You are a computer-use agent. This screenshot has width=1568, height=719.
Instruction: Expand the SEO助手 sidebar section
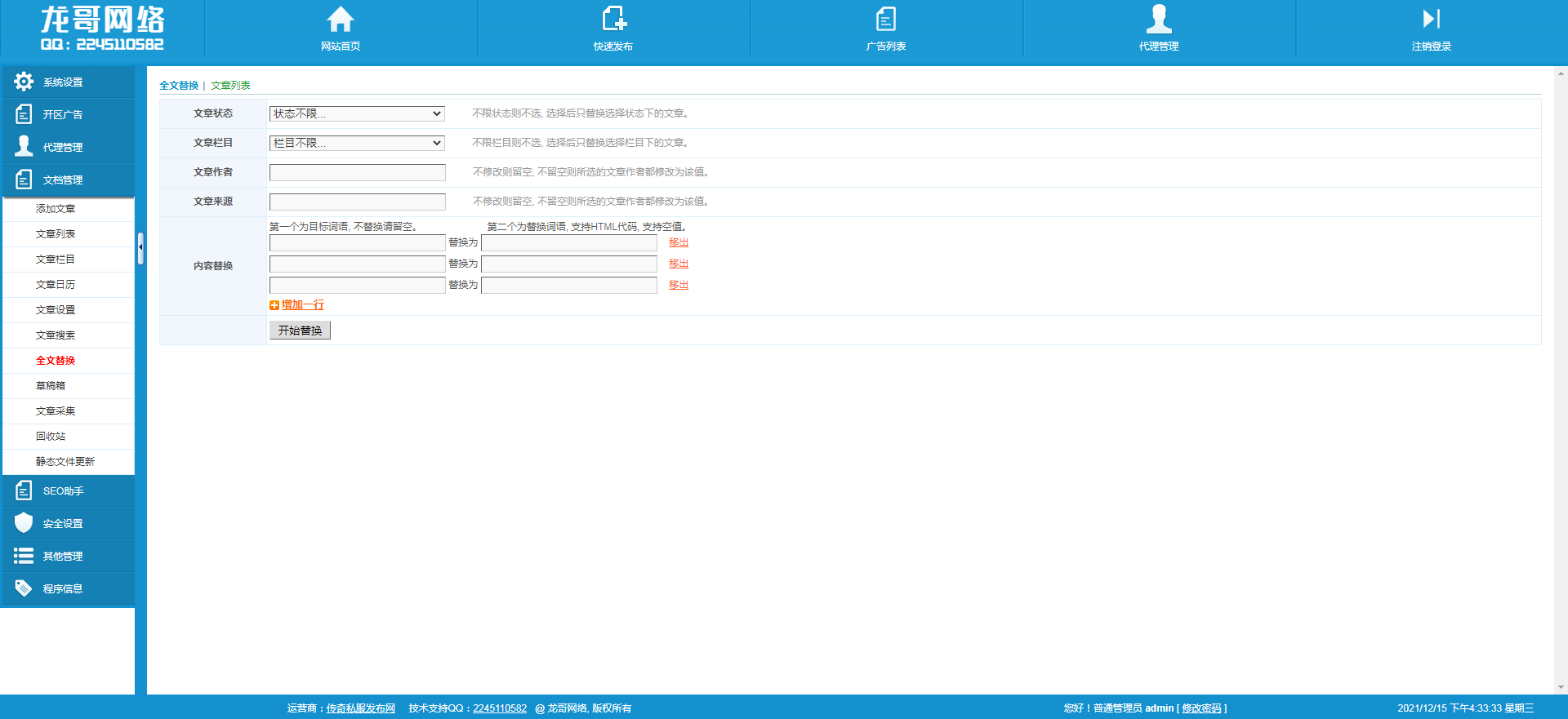69,491
